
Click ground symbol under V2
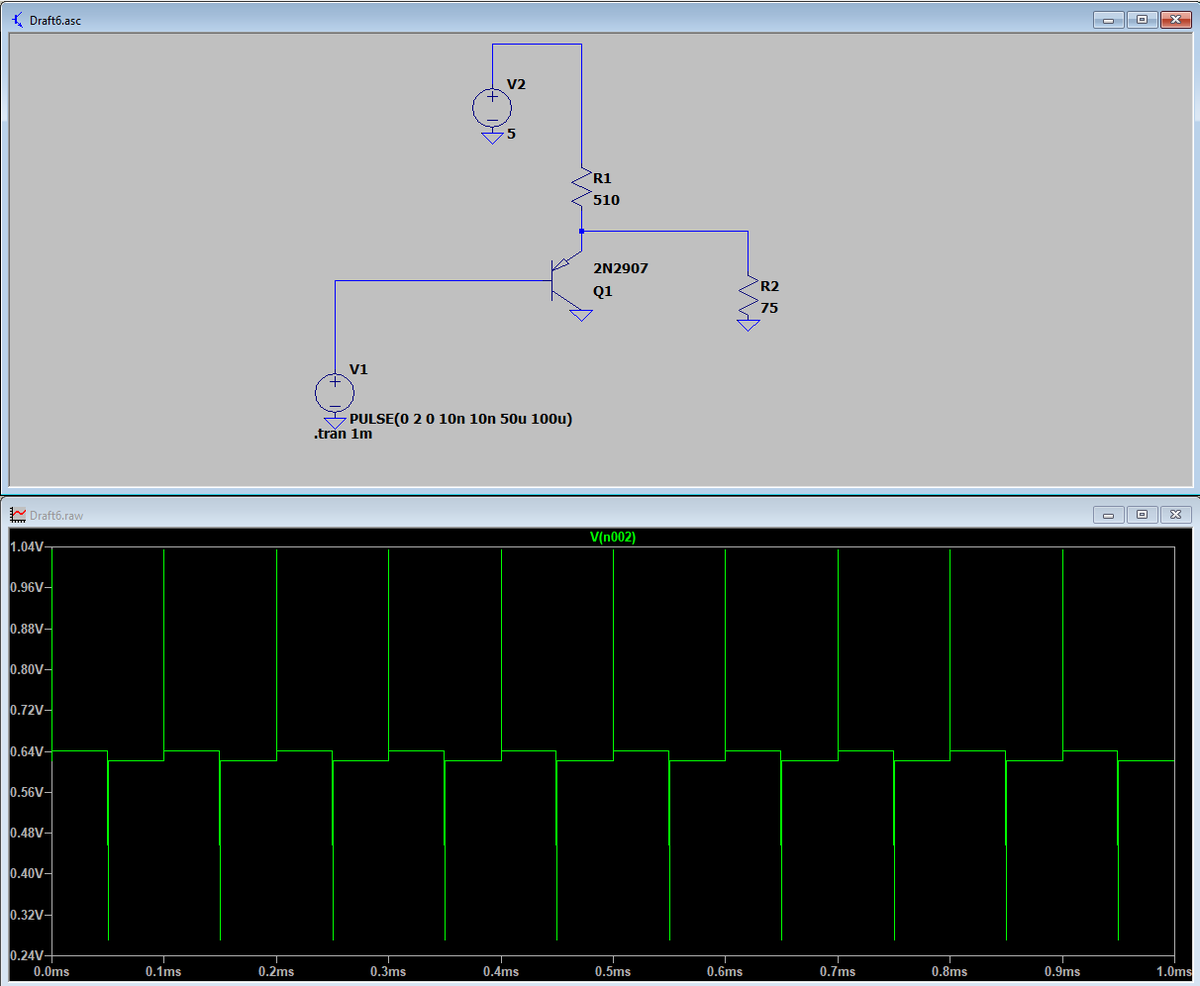(x=492, y=137)
